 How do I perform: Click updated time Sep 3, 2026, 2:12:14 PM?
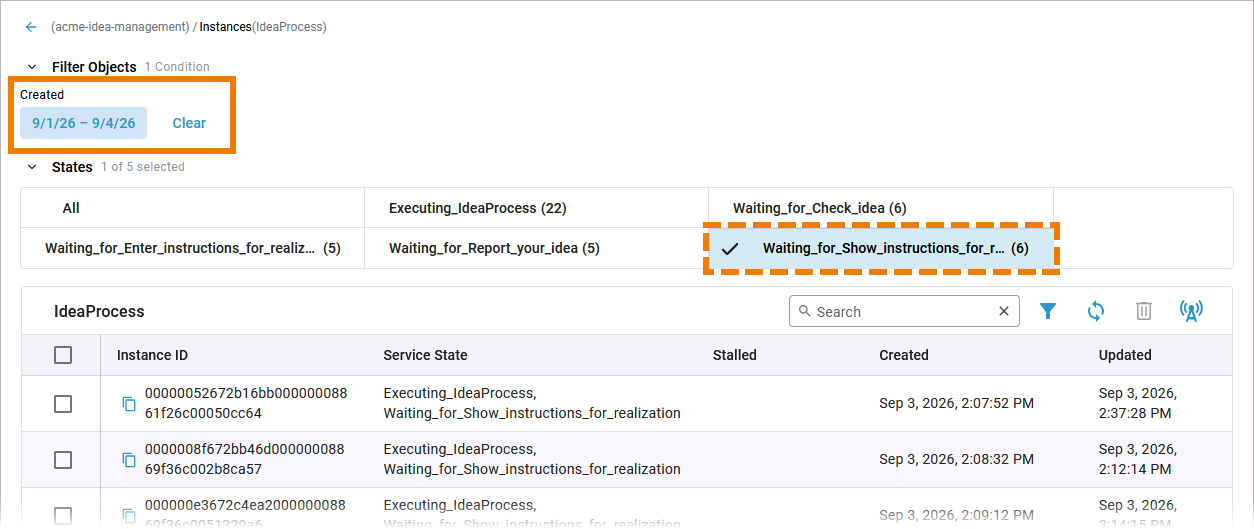pos(1138,459)
